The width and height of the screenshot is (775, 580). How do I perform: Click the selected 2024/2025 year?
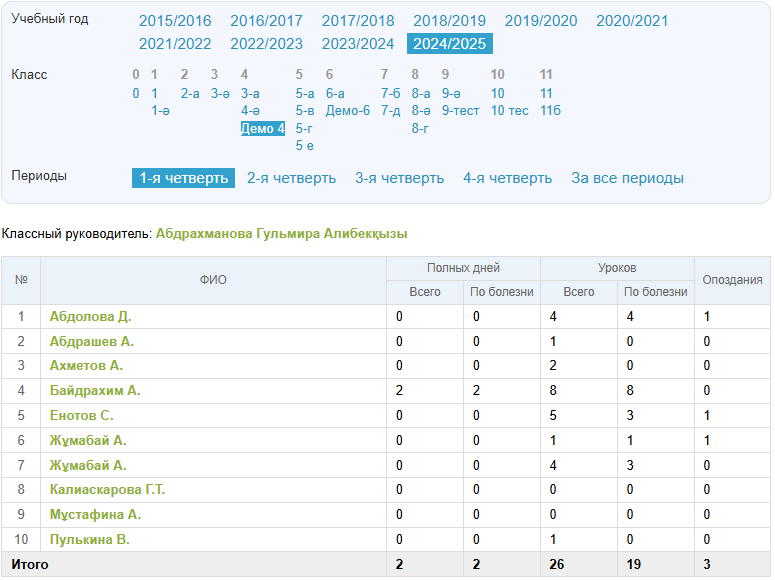point(449,44)
